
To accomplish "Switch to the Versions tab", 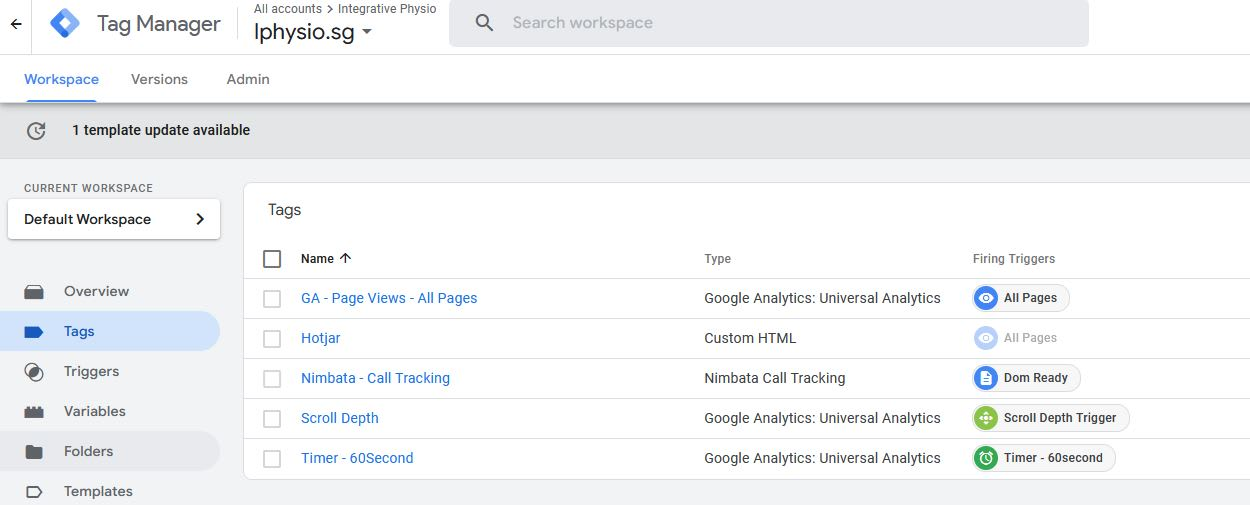I will [x=159, y=79].
